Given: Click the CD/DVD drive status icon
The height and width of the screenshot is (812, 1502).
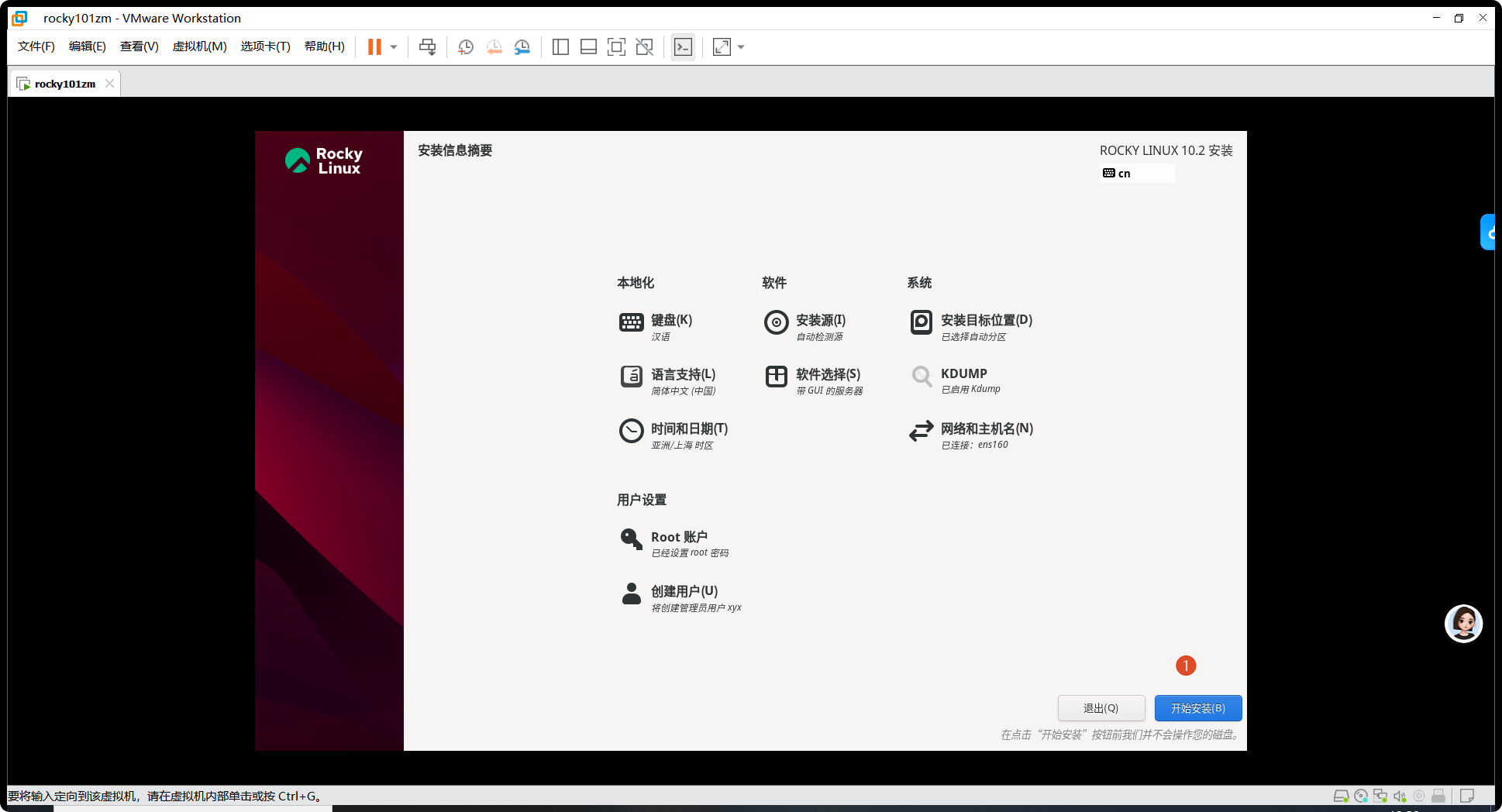Looking at the screenshot, I should click(x=1361, y=796).
